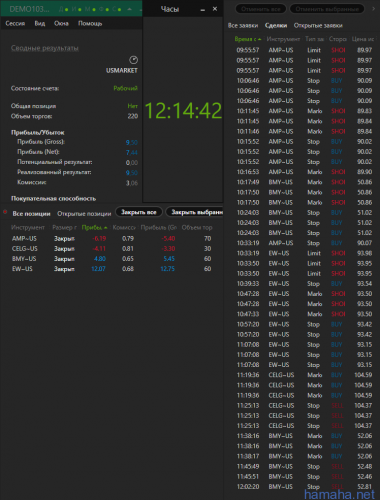The height and width of the screenshot is (500, 380).
Task: Click the Закрыть все button
Action: [139, 212]
